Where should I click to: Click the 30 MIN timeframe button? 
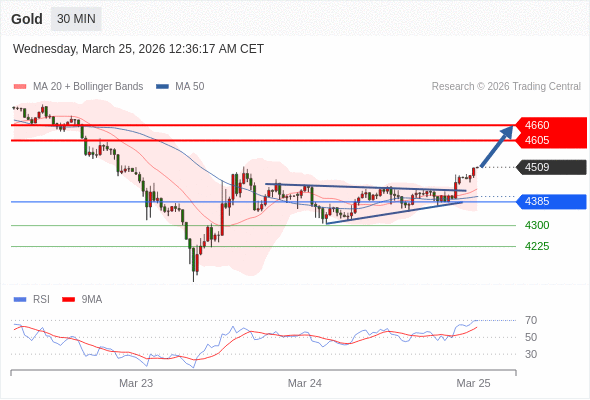coord(76,18)
